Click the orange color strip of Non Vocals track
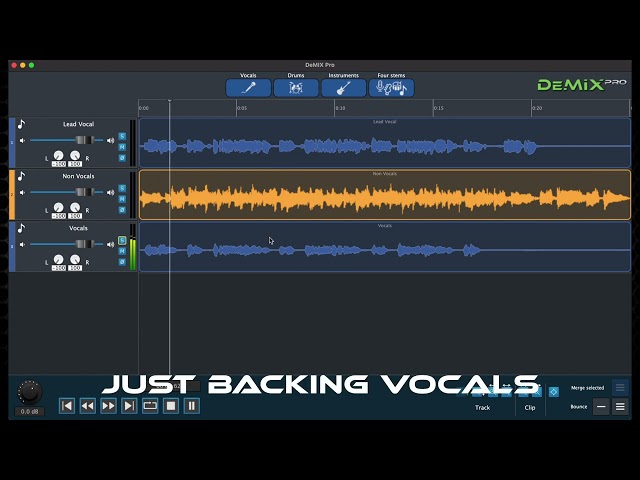640x480 pixels. pyautogui.click(x=12, y=195)
